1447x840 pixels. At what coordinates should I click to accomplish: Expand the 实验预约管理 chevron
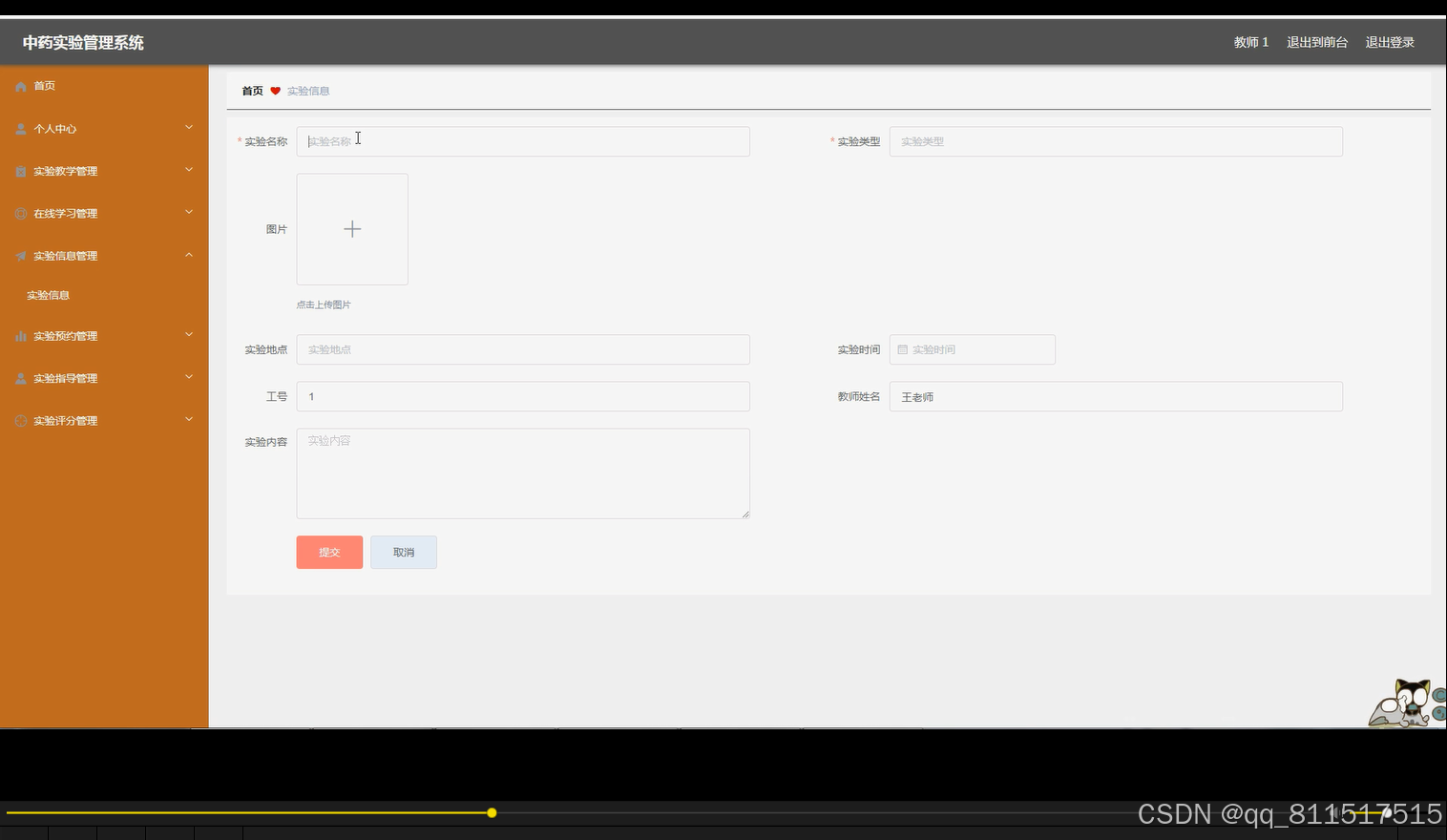pos(189,334)
